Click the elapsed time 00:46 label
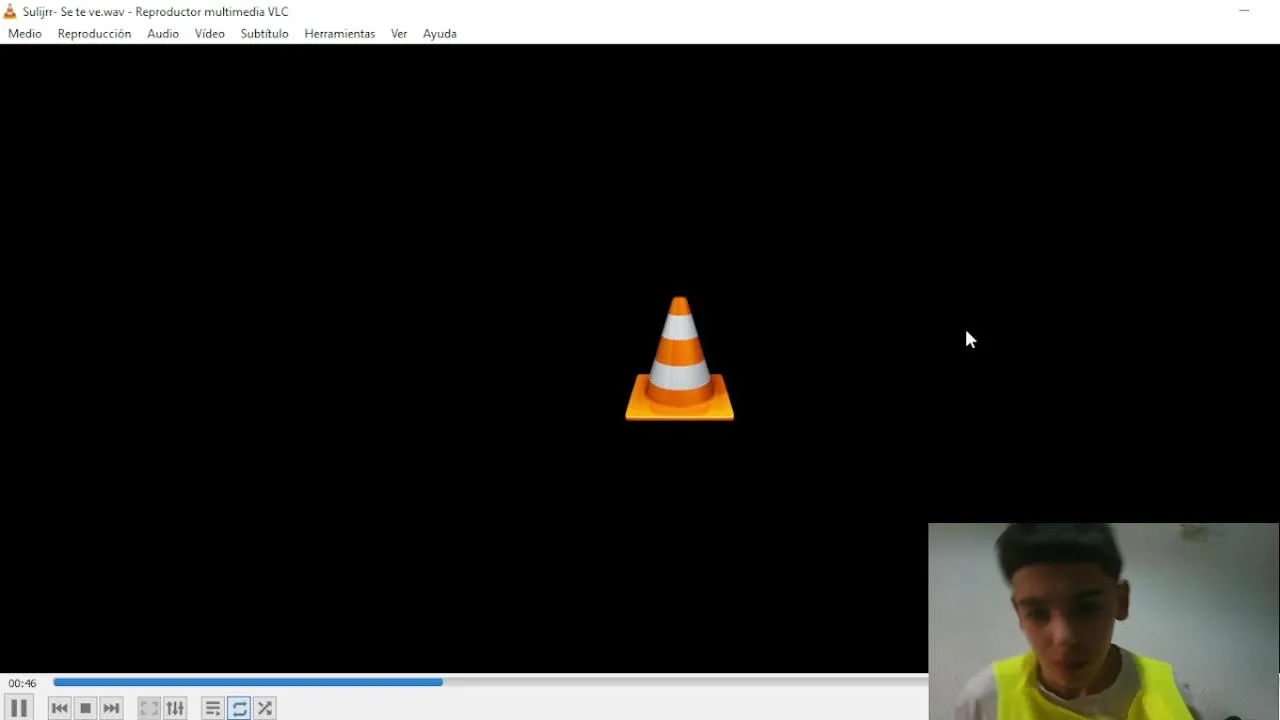Viewport: 1280px width, 720px height. (x=23, y=684)
